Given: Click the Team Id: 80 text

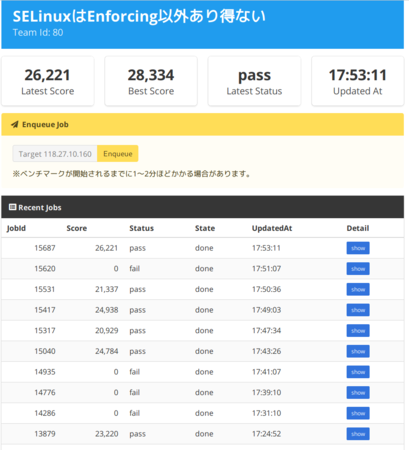Looking at the screenshot, I should point(38,32).
